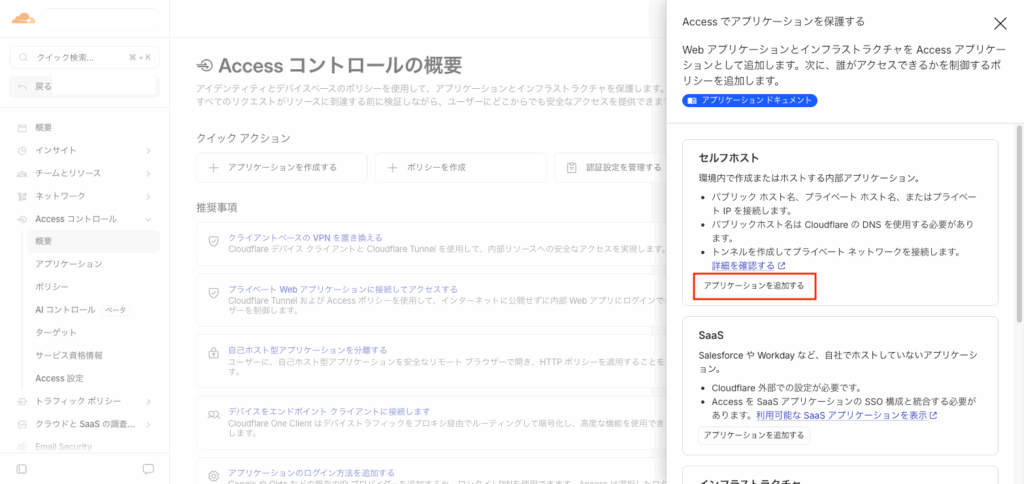Click the インサイト clock icon
The image size is (1024, 484).
(x=22, y=150)
